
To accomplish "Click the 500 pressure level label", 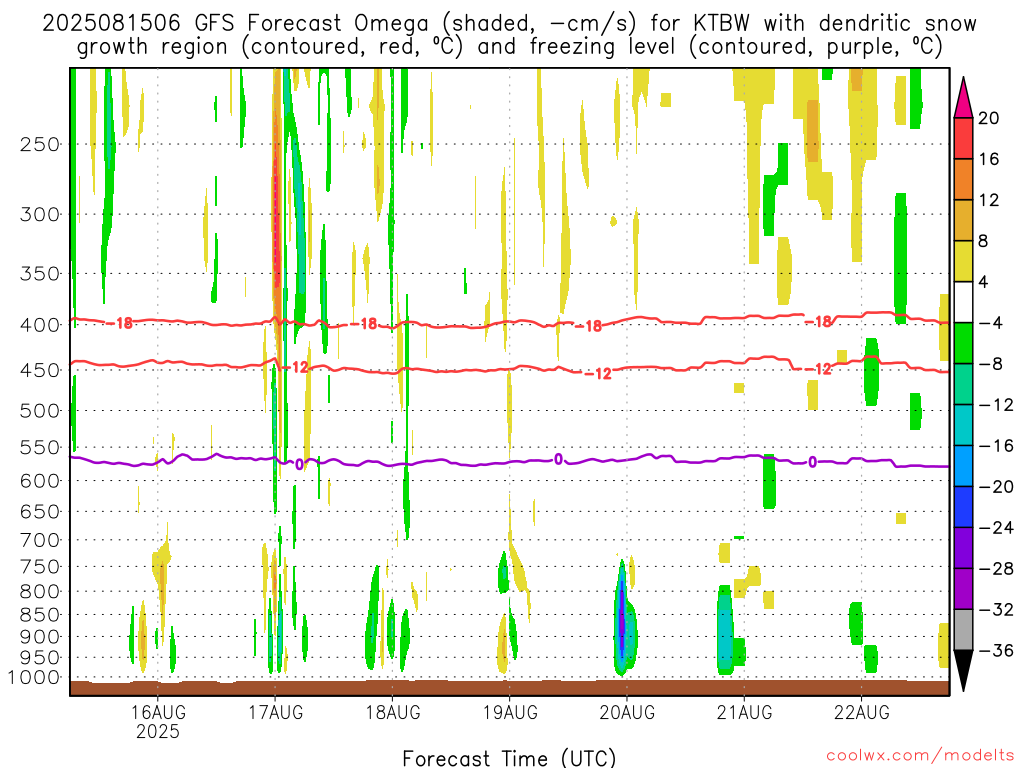I will click(x=40, y=411).
